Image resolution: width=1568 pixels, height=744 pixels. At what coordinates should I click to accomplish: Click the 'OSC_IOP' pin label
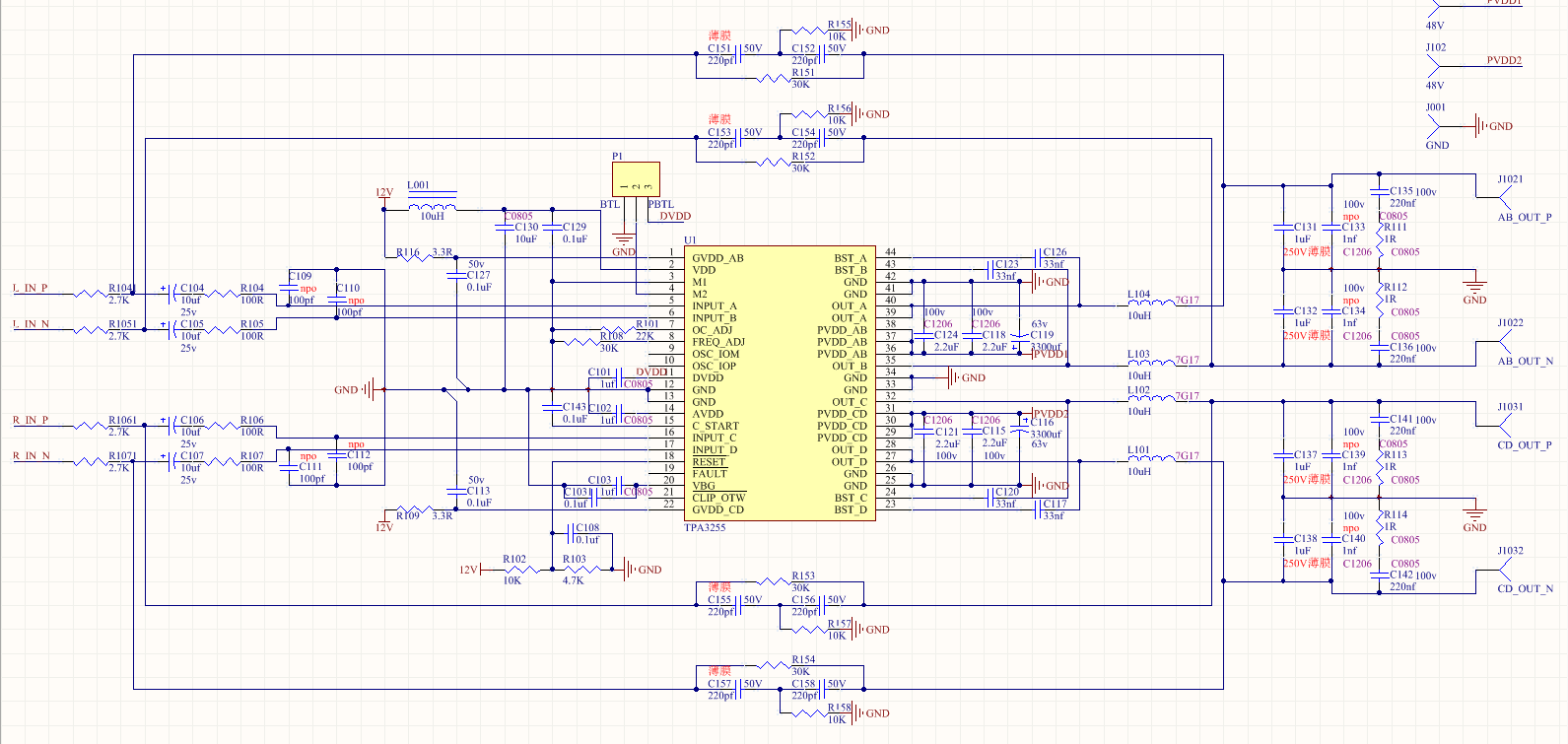click(715, 366)
